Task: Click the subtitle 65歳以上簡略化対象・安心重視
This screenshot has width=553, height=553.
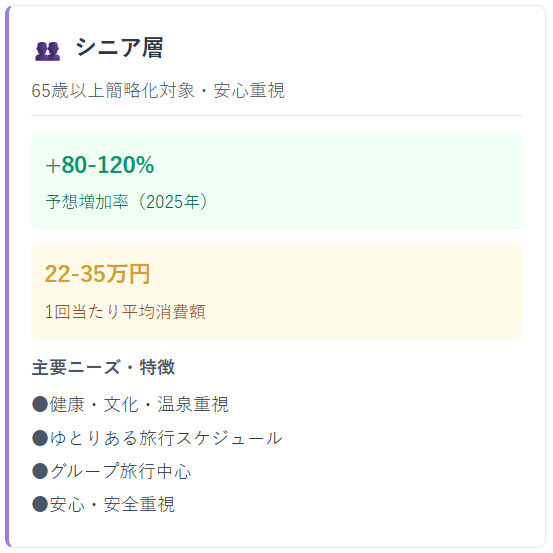Action: coord(158,91)
